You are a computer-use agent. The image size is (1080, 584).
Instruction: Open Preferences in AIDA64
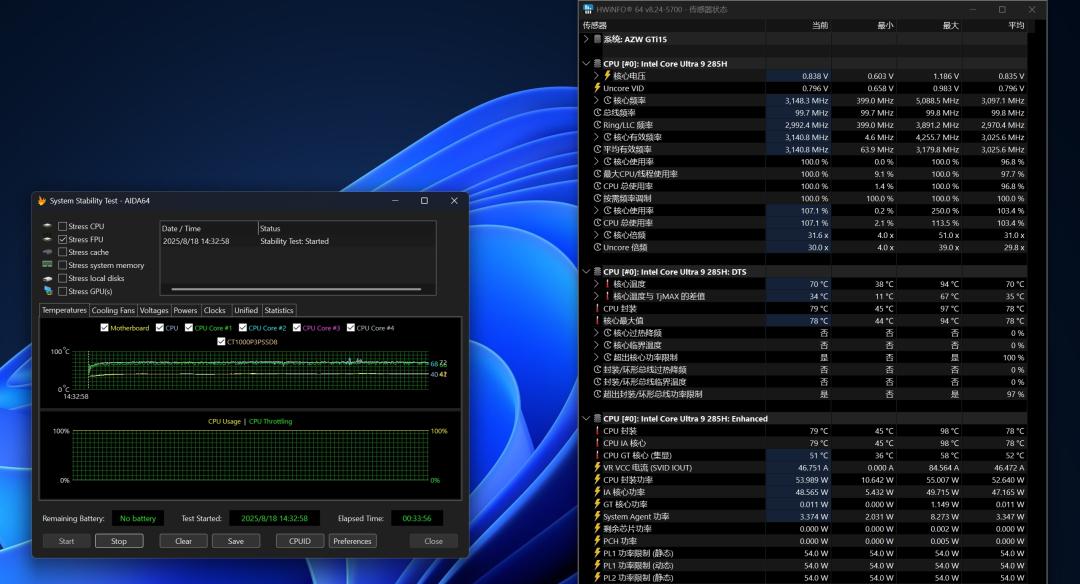[352, 541]
